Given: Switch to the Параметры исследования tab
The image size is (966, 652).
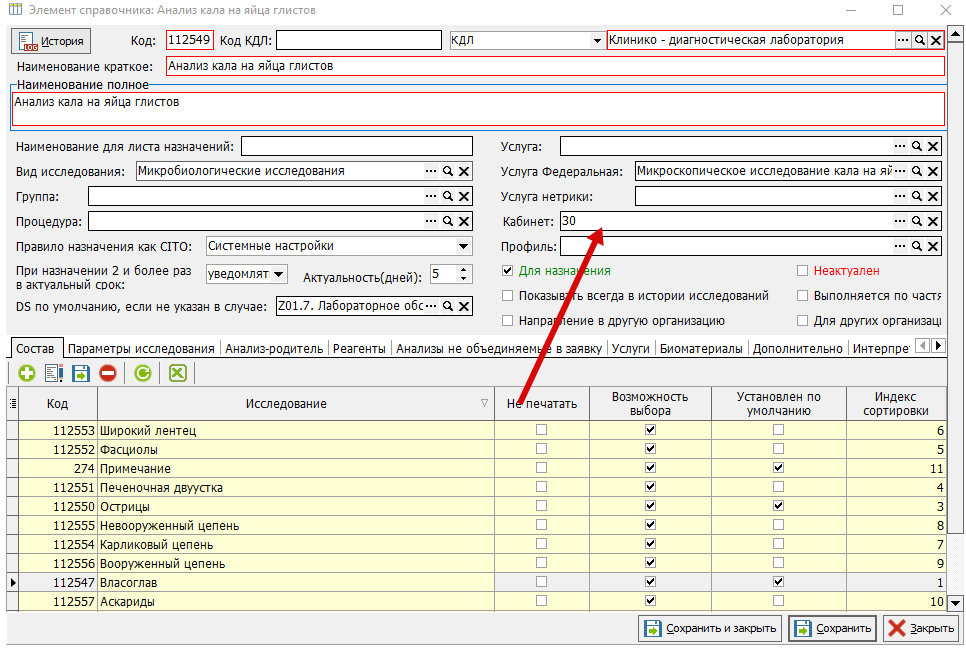Looking at the screenshot, I should [x=141, y=349].
